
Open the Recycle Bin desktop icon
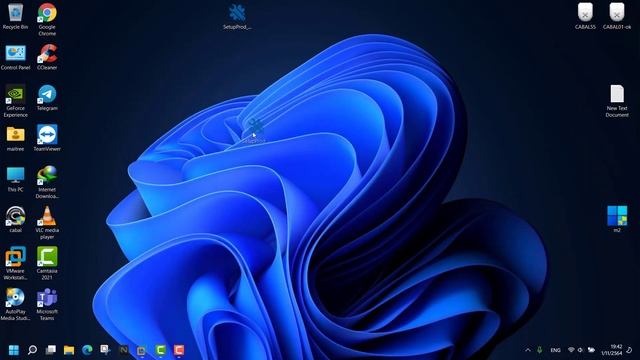tap(15, 16)
